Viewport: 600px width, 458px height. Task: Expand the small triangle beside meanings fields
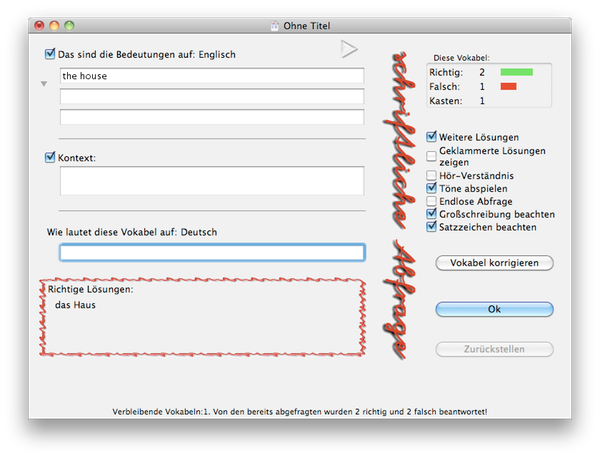pyautogui.click(x=44, y=84)
